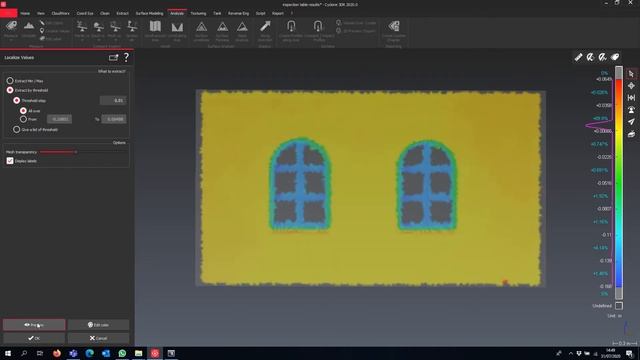Click the Preview button
Viewport: 640px width, 360px height.
point(34,325)
